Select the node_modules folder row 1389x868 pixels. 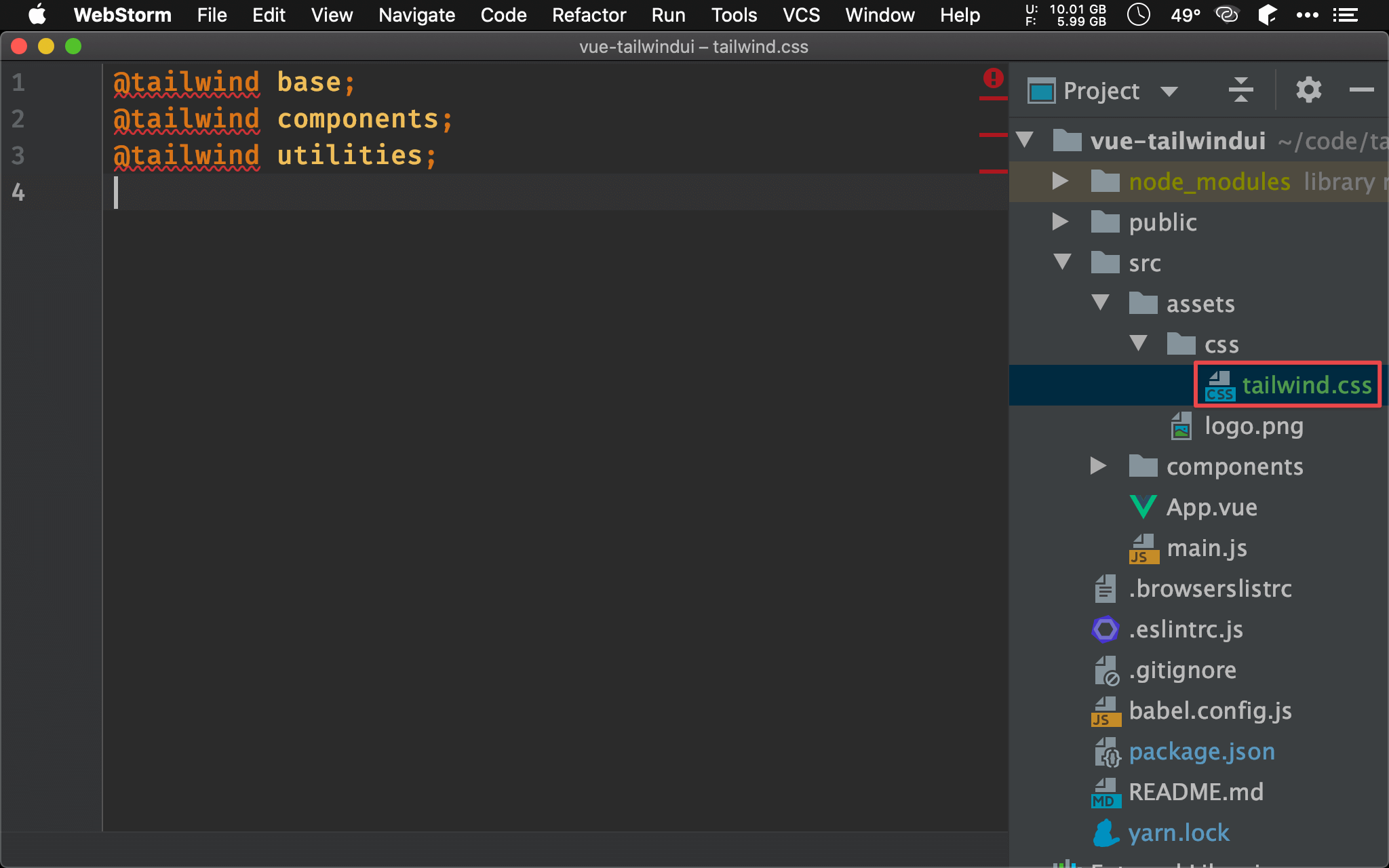click(x=1198, y=182)
